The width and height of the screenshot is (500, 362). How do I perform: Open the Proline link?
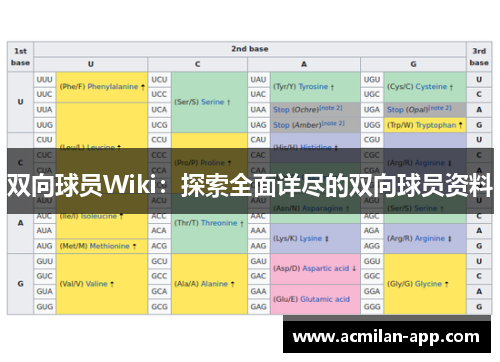[213, 163]
